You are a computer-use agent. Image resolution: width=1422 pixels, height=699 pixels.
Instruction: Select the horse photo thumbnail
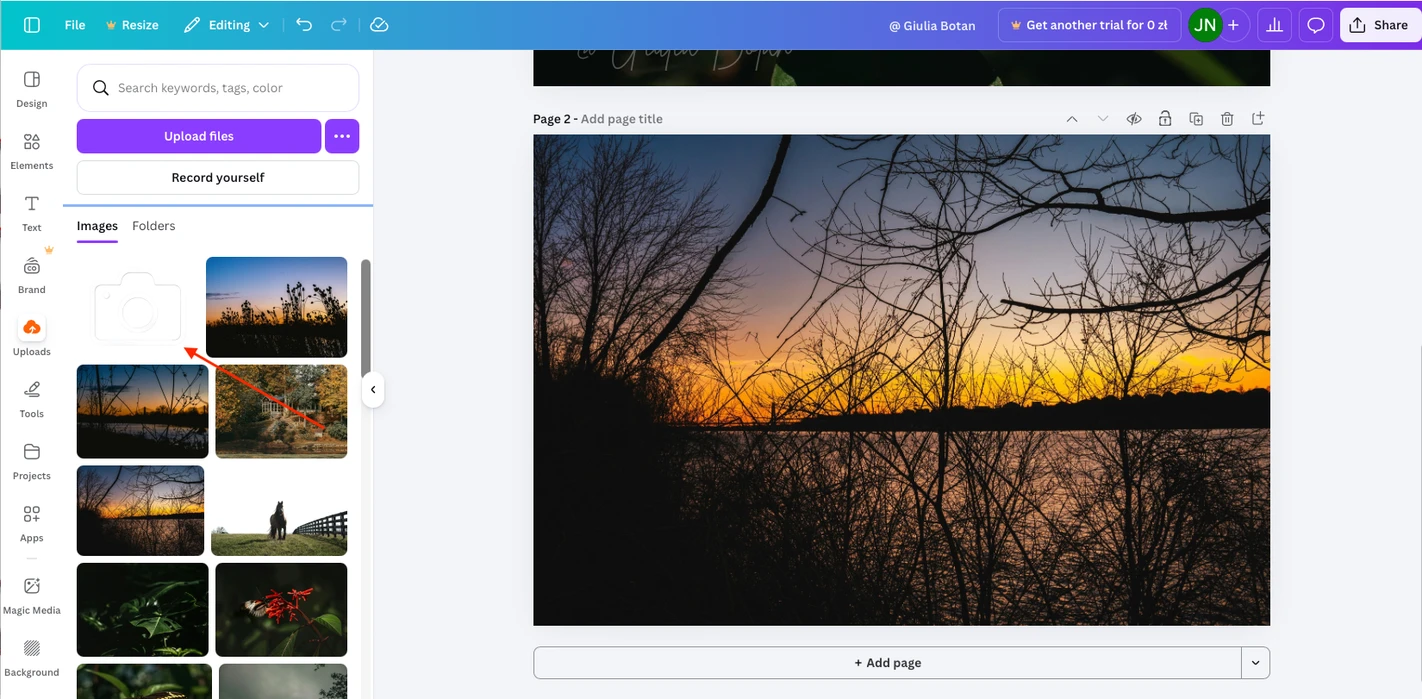pos(280,510)
